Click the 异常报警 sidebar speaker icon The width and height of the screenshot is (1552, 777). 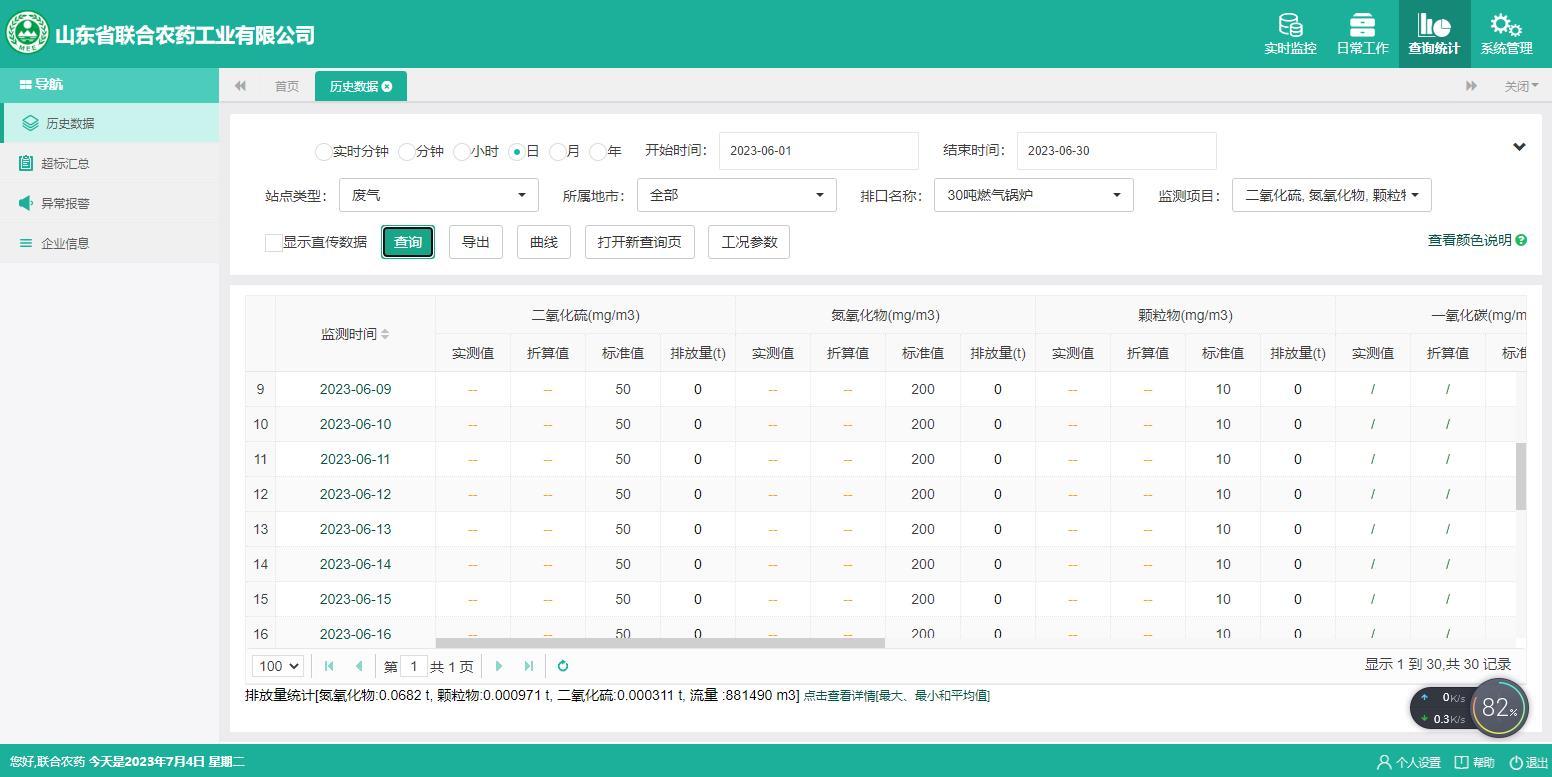click(x=26, y=203)
